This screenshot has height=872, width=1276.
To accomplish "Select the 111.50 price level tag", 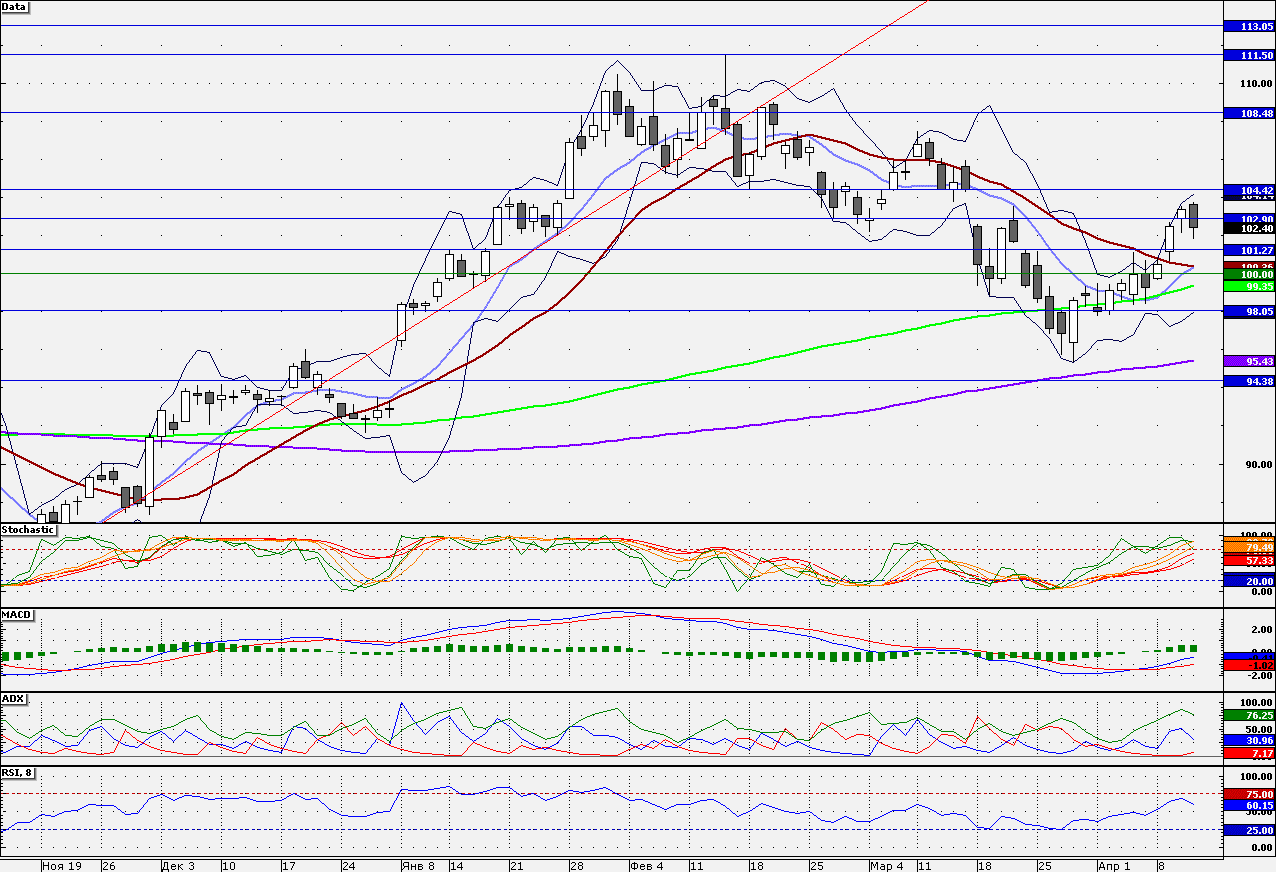I will point(1249,55).
